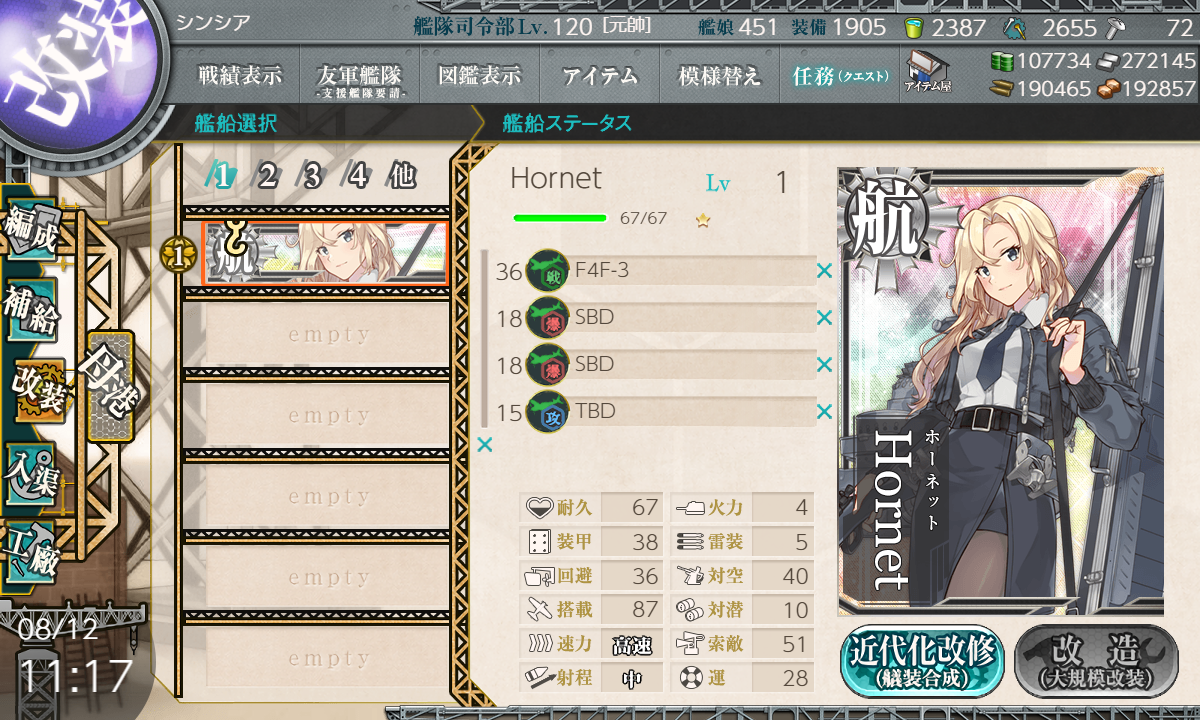Click the first SBD equipment slot
Viewport: 1200px width, 720px height.
click(670, 318)
